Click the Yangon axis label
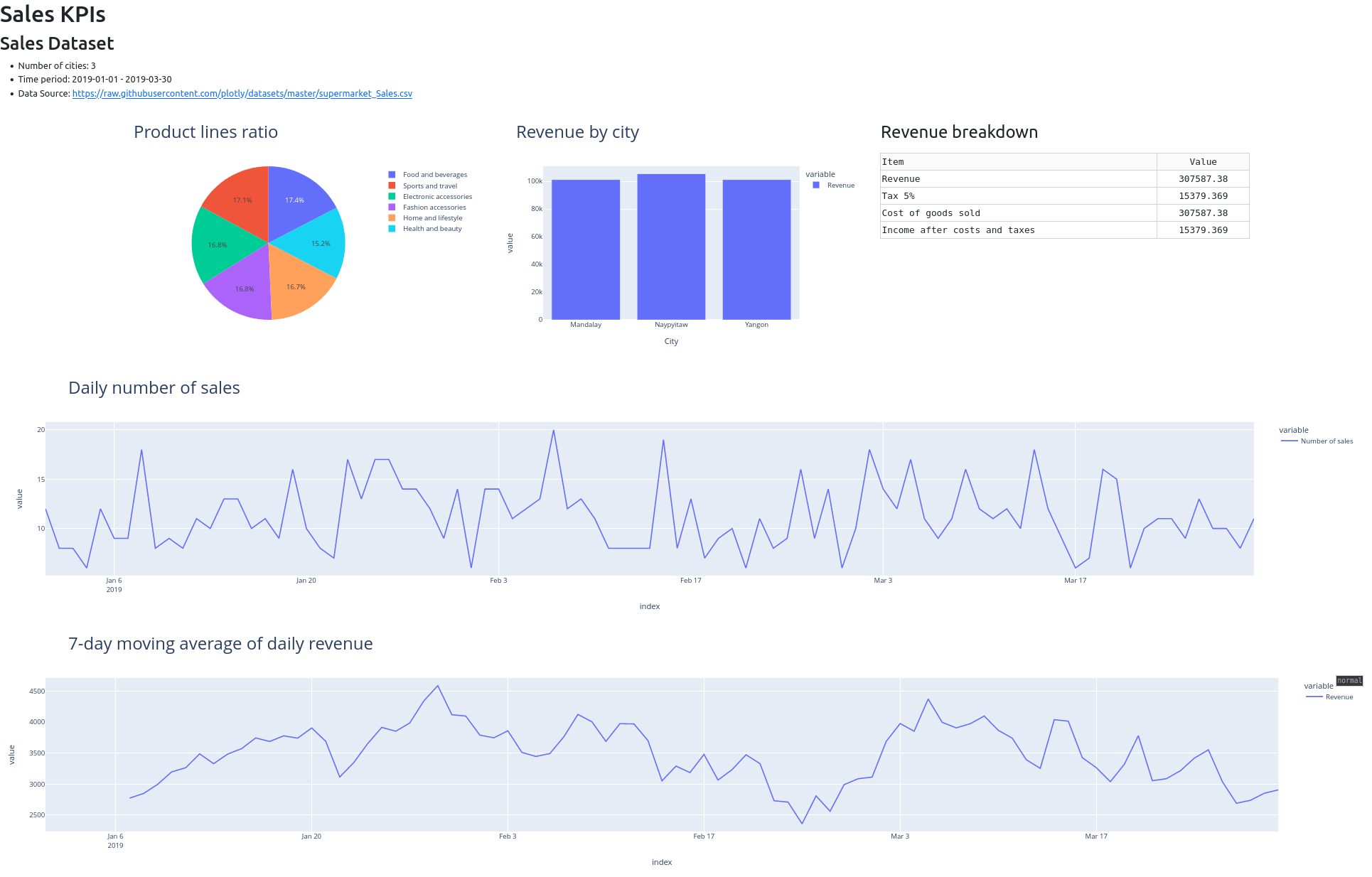1372x877 pixels. pos(756,325)
